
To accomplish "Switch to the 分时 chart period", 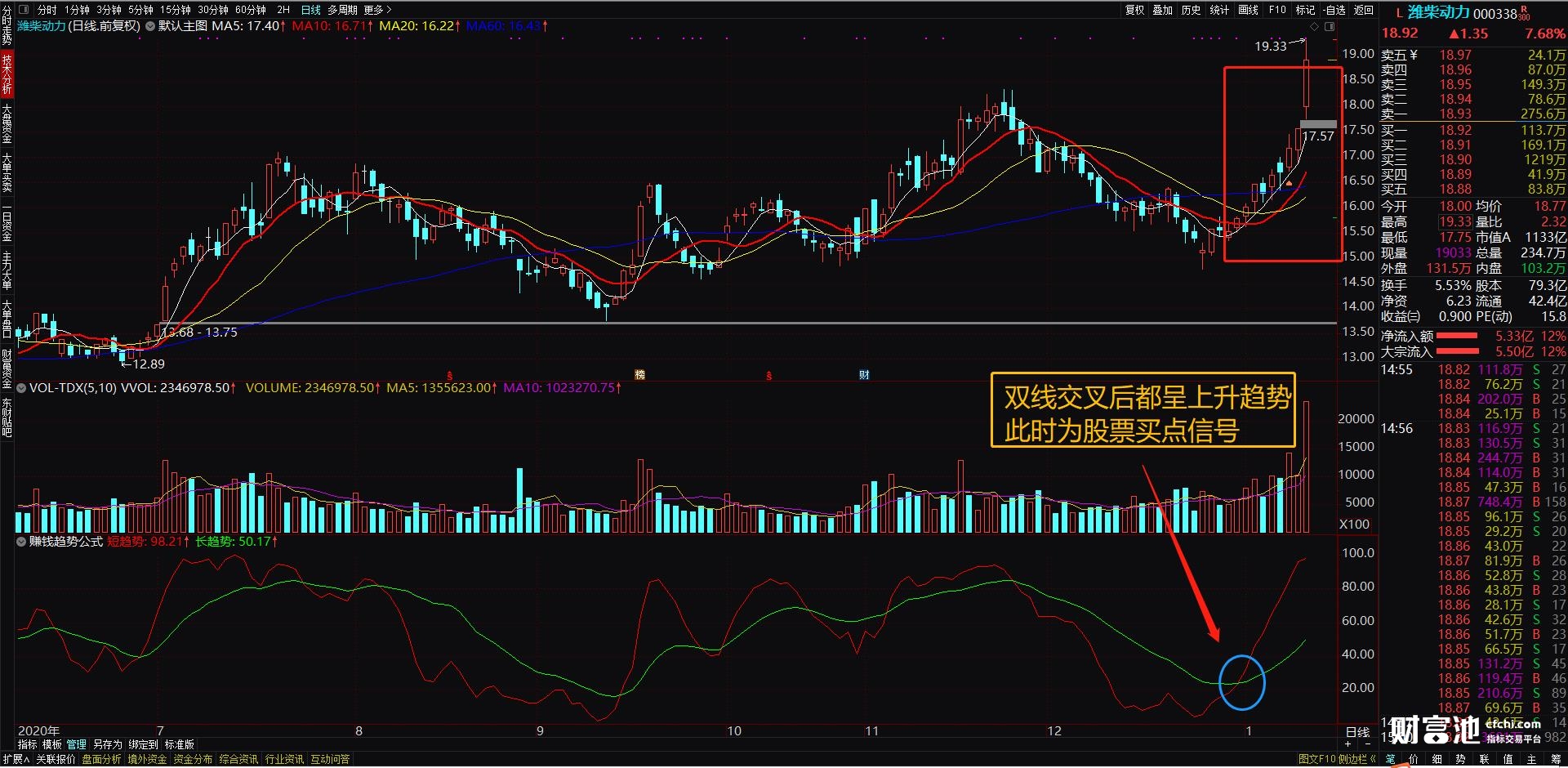I will coord(47,10).
